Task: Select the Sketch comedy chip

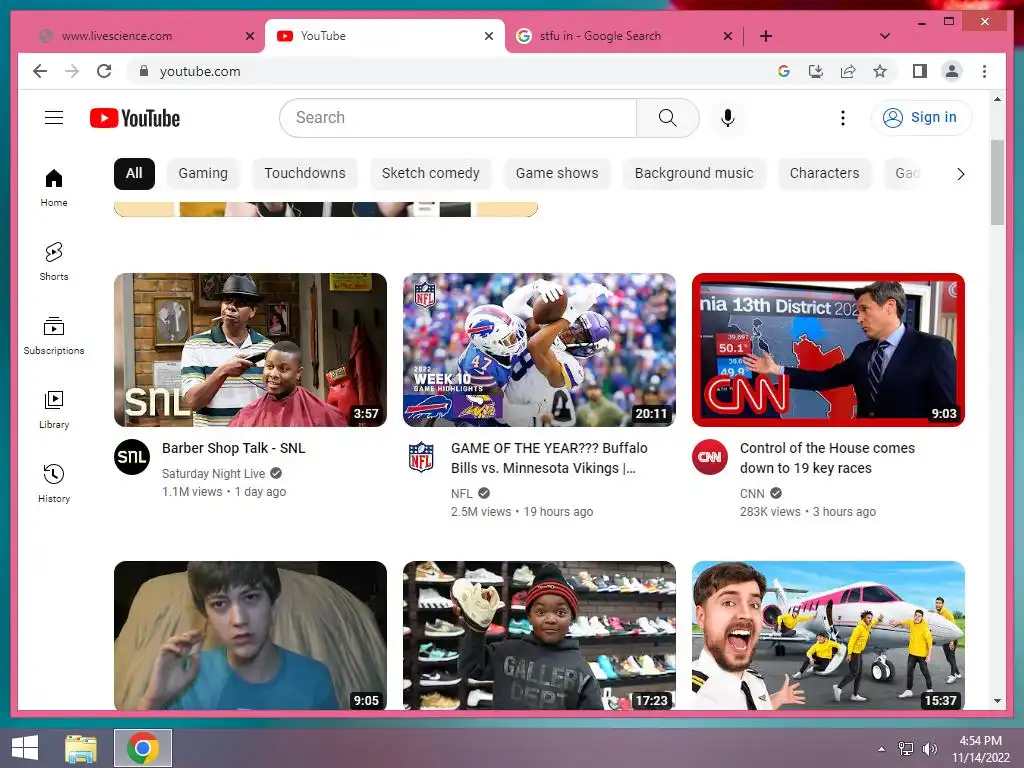Action: pos(430,174)
